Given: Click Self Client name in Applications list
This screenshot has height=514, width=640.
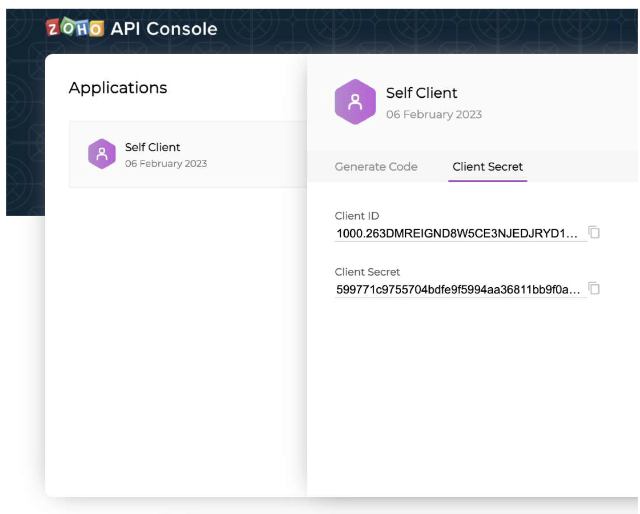Looking at the screenshot, I should (152, 147).
